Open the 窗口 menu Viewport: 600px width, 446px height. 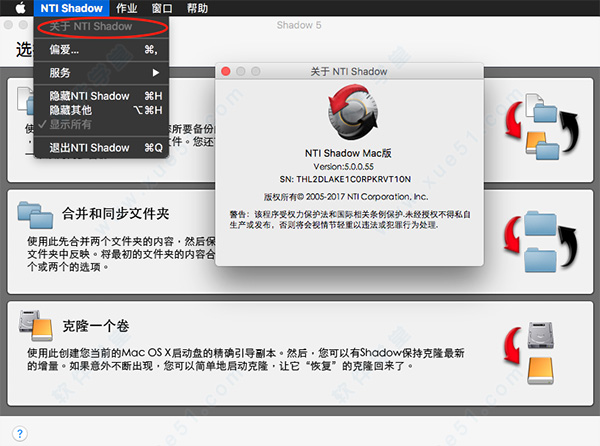pos(162,8)
